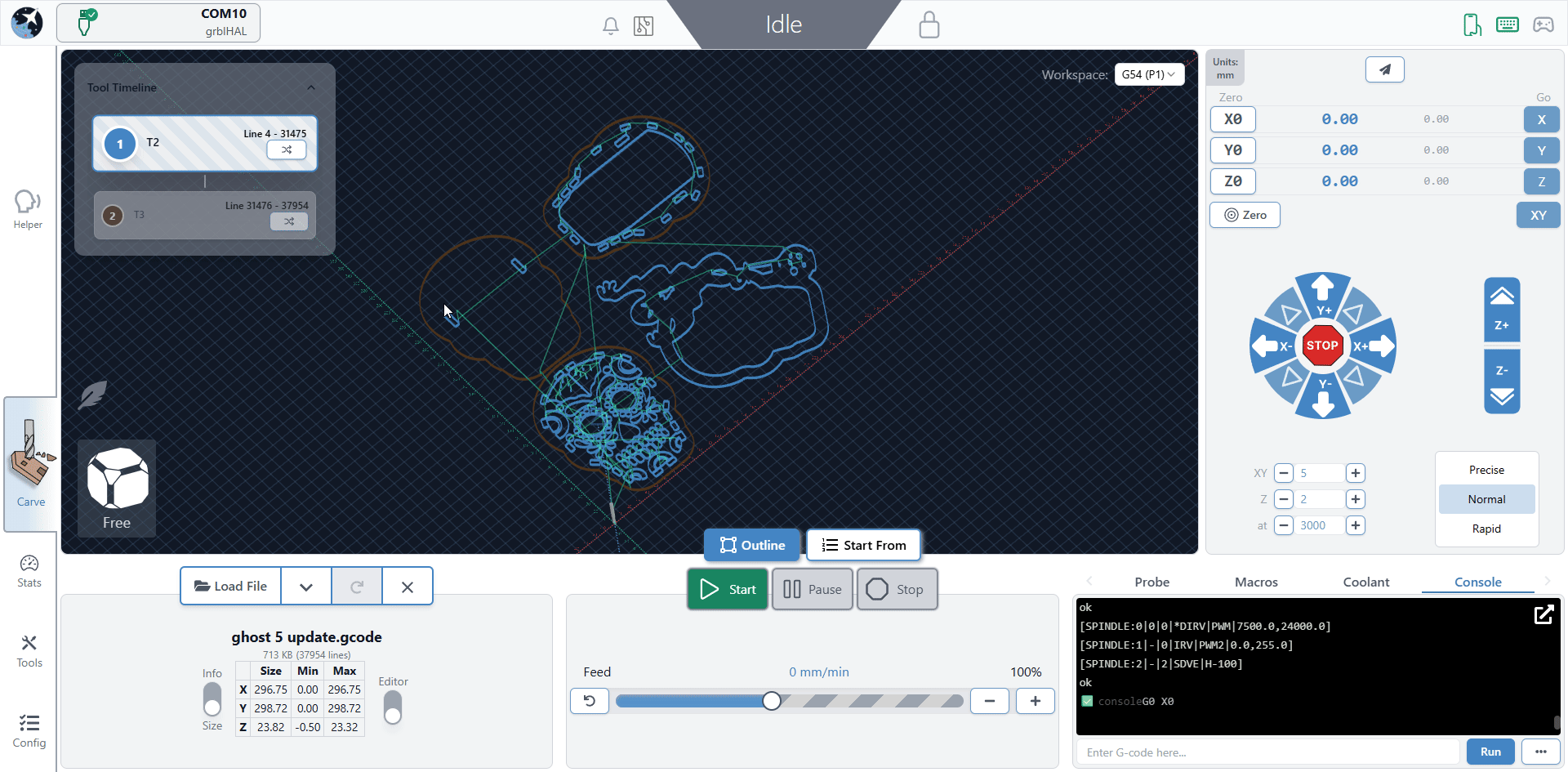Open the Workspace G54 (P1) dropdown
The image size is (1568, 772).
(1148, 74)
